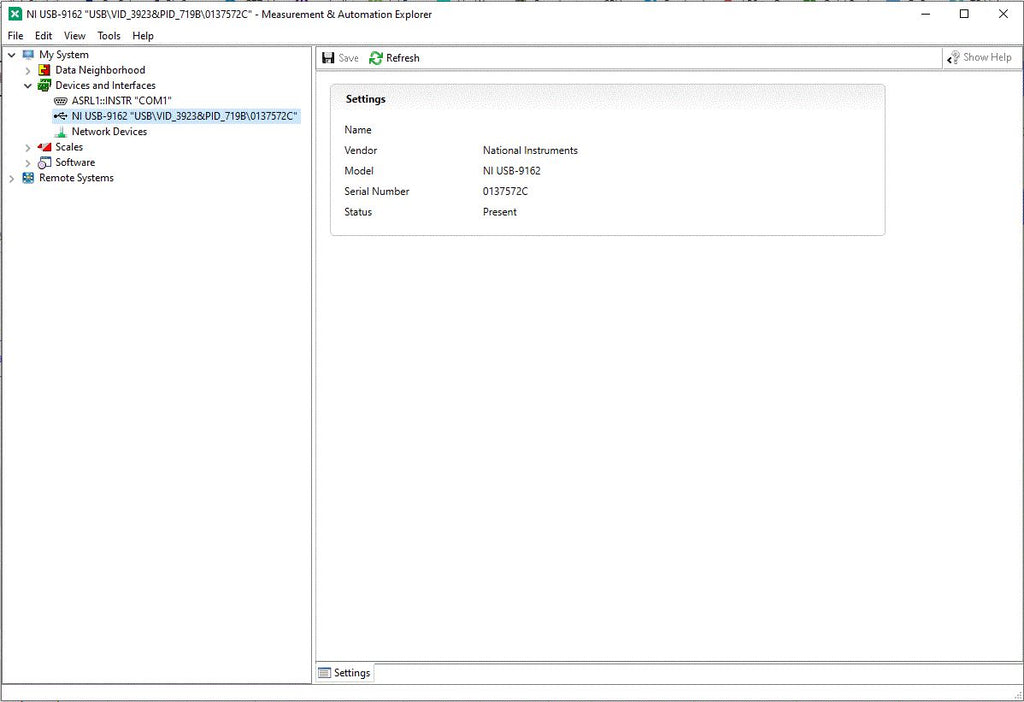Viewport: 1024px width, 702px height.
Task: Click the Status label
Action: [358, 212]
